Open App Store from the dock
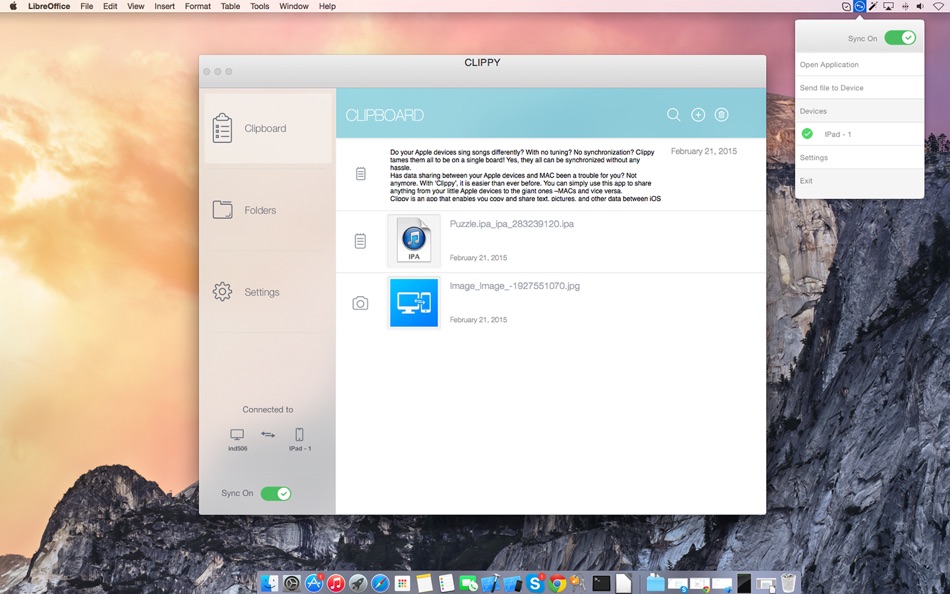The height and width of the screenshot is (594, 950). pyautogui.click(x=314, y=584)
